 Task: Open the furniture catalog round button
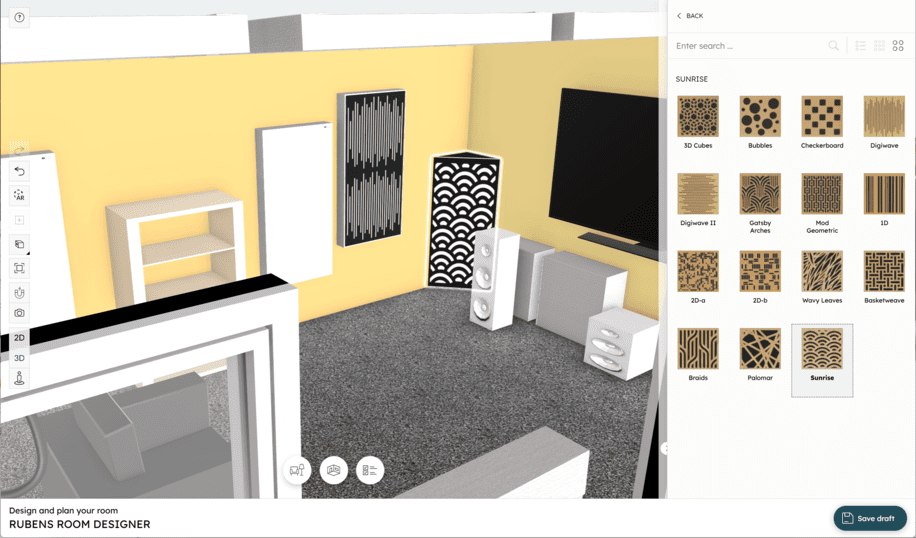click(x=297, y=470)
